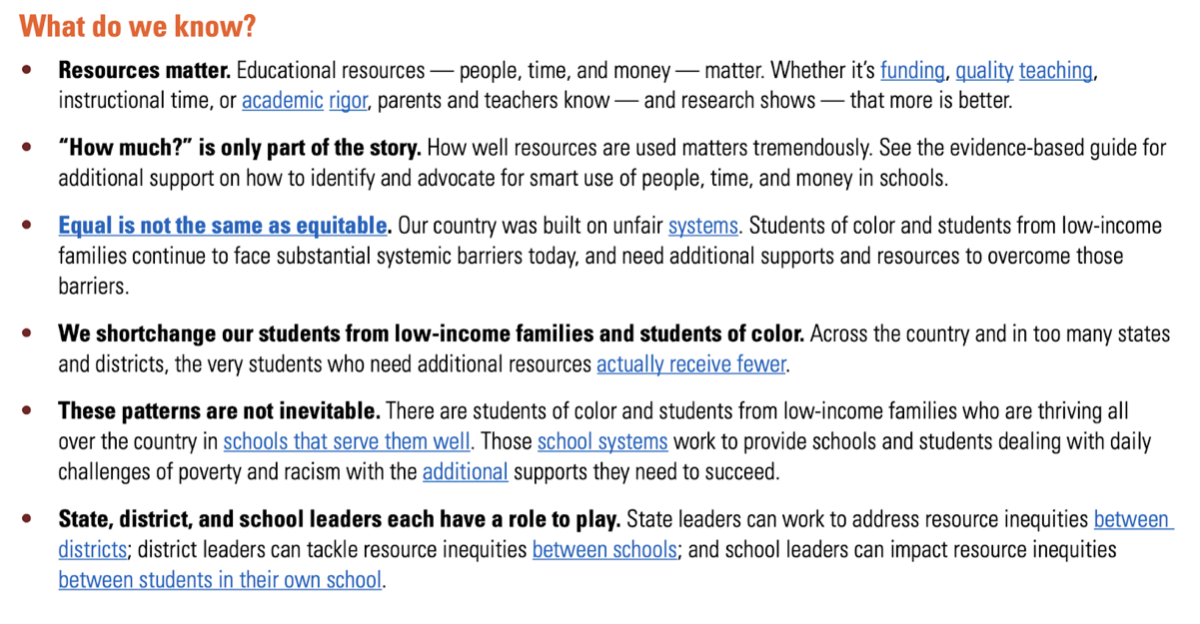Follow the 'systems' link about unfair systems
This screenshot has height=624, width=1200.
pyautogui.click(x=703, y=226)
